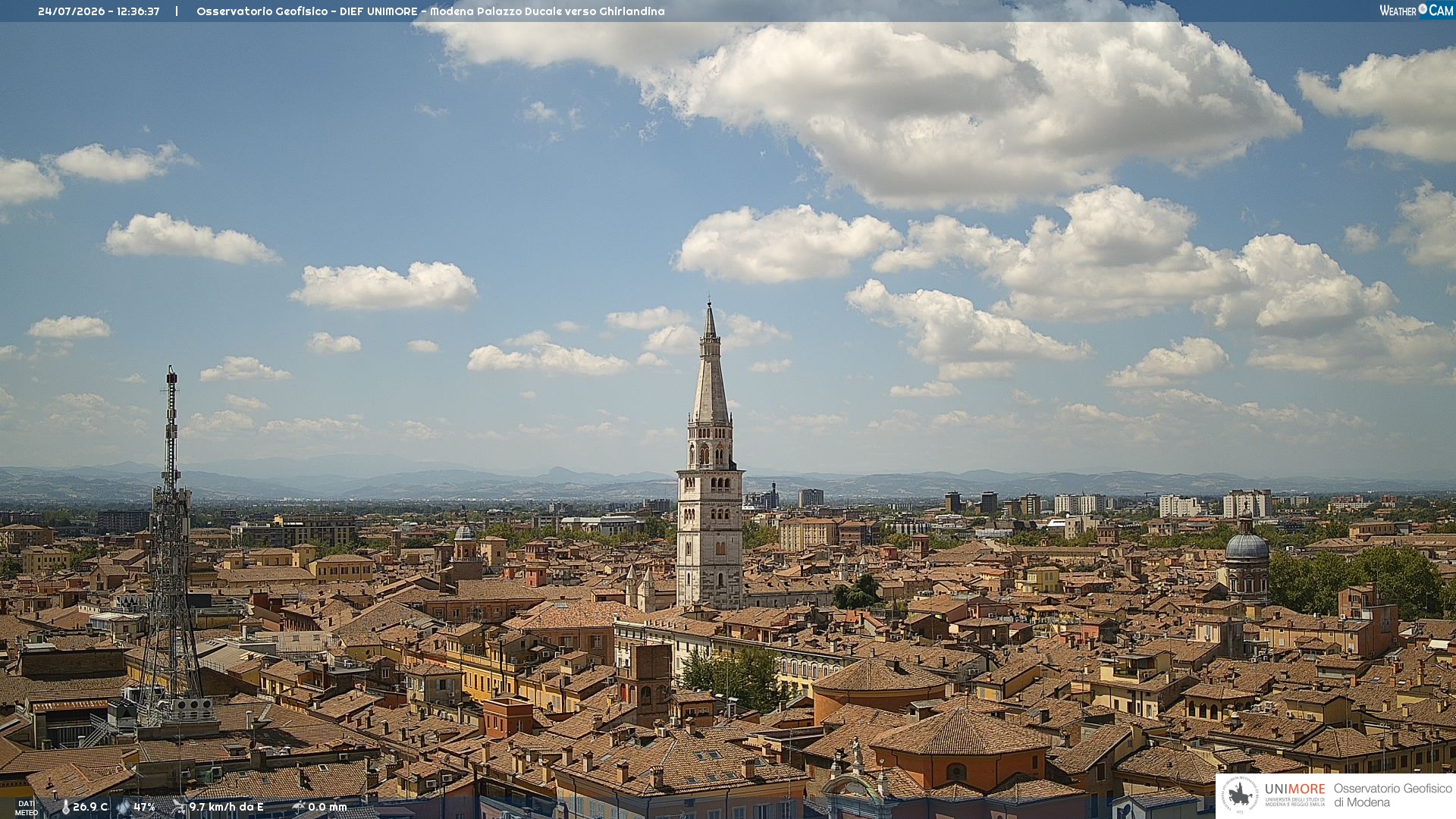Click the temperature value '26.9 C'
The height and width of the screenshot is (819, 1456).
click(90, 807)
